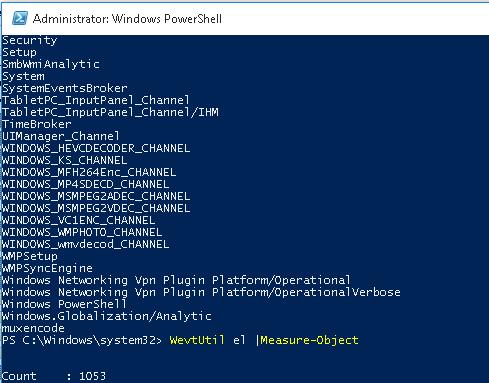Click the WINDOWS_VC1ENC_CHANNEL line
This screenshot has height=383, width=489.
pos(79,220)
